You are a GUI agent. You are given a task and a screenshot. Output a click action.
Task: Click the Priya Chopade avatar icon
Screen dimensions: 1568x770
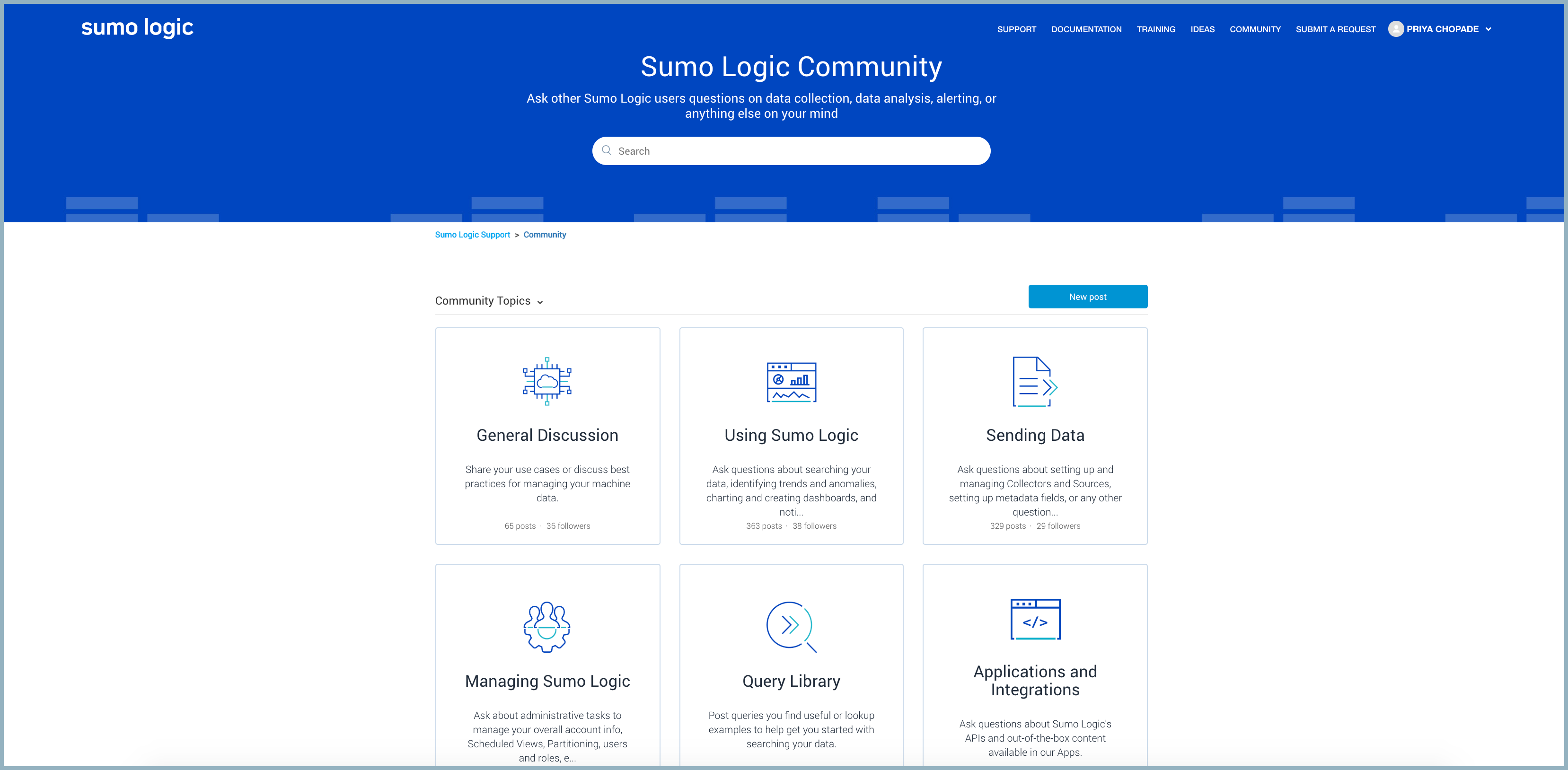(1396, 28)
